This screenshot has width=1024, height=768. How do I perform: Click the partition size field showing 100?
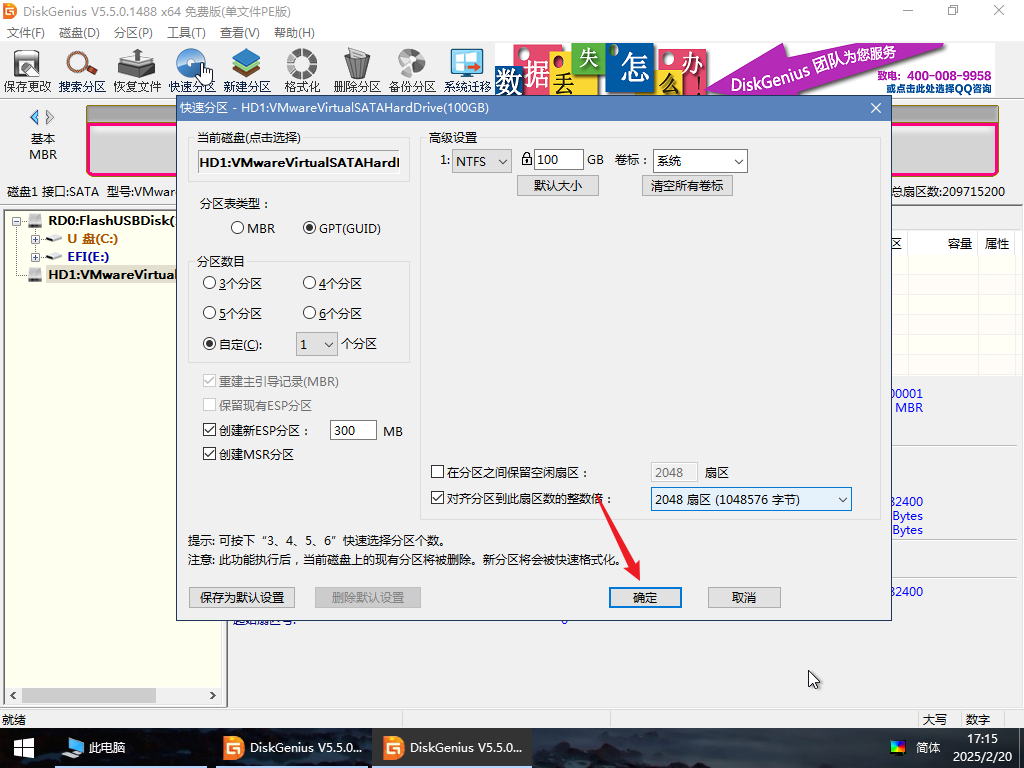559,160
